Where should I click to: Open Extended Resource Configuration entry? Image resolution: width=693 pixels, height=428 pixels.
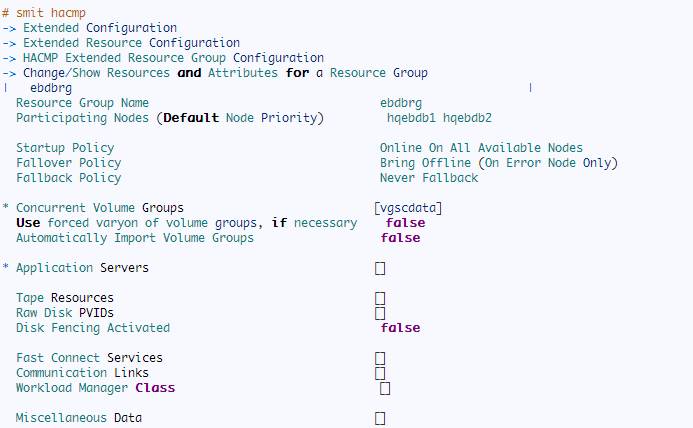131,43
